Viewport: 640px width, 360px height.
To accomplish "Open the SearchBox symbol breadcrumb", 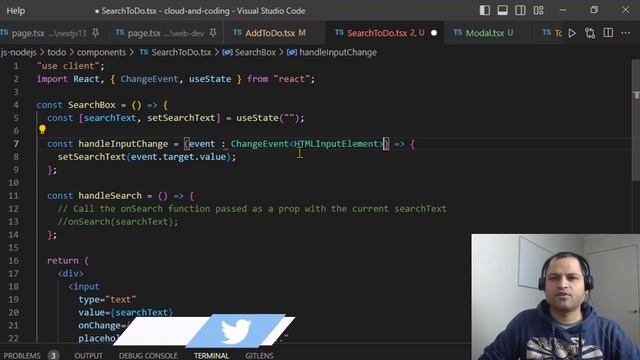I will pos(249,52).
